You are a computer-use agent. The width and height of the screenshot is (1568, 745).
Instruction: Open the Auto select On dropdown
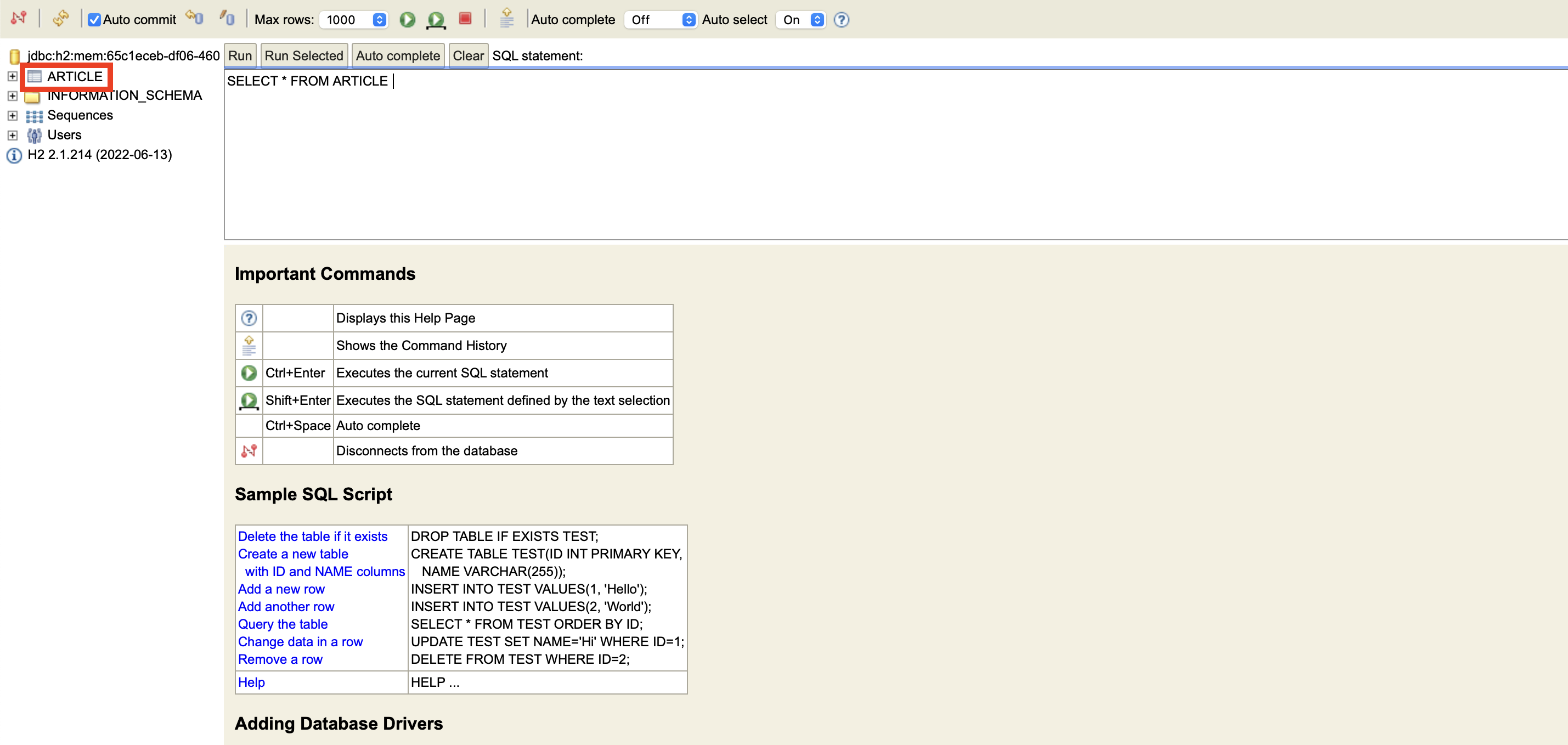click(x=801, y=20)
